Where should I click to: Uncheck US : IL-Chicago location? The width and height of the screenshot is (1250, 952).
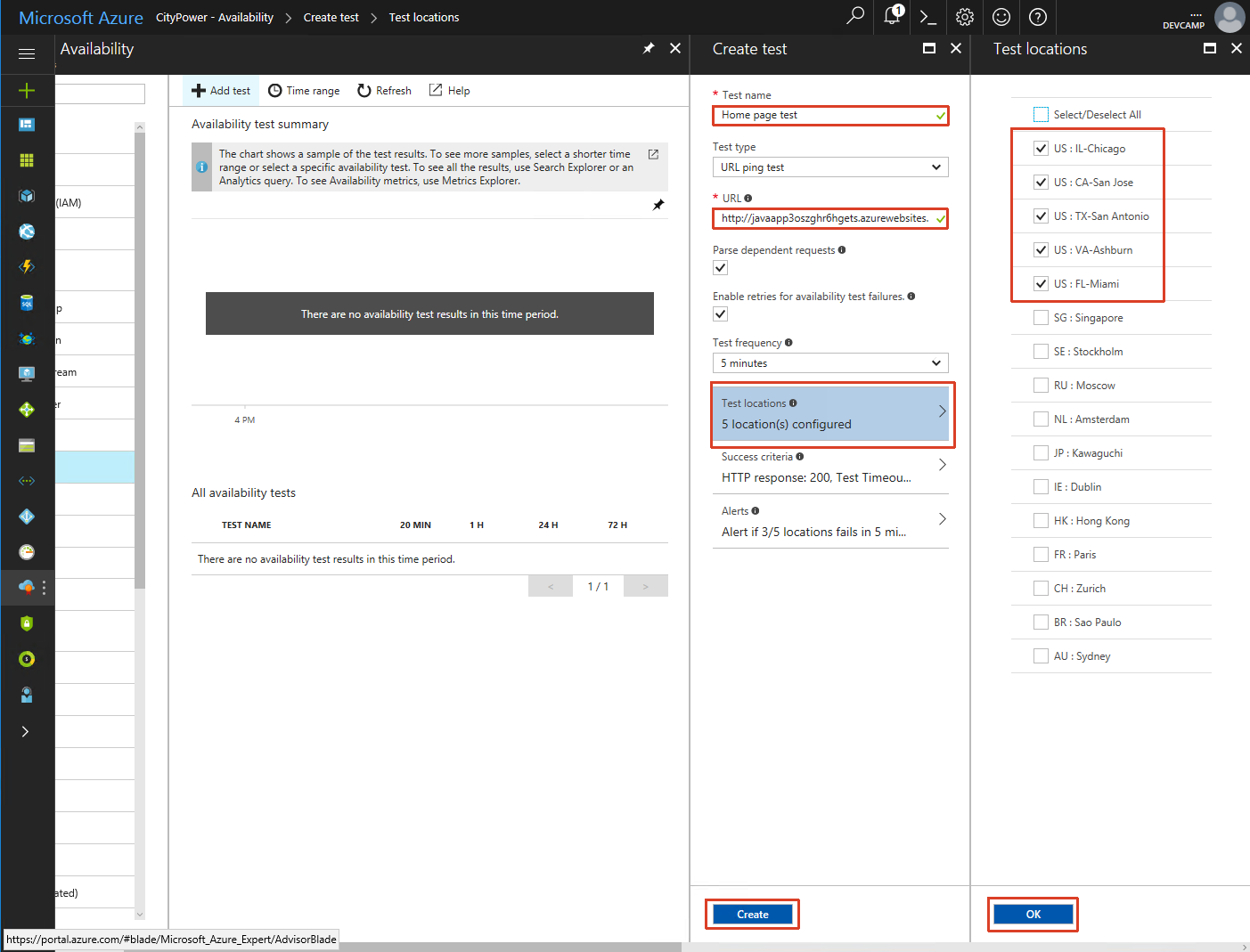1041,148
